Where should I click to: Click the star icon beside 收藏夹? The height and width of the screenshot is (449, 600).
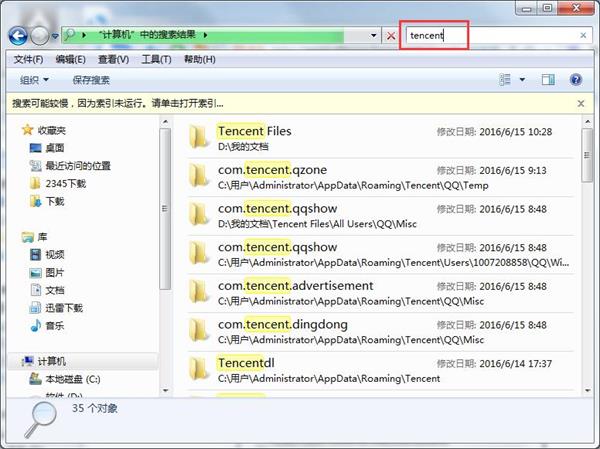coord(28,130)
